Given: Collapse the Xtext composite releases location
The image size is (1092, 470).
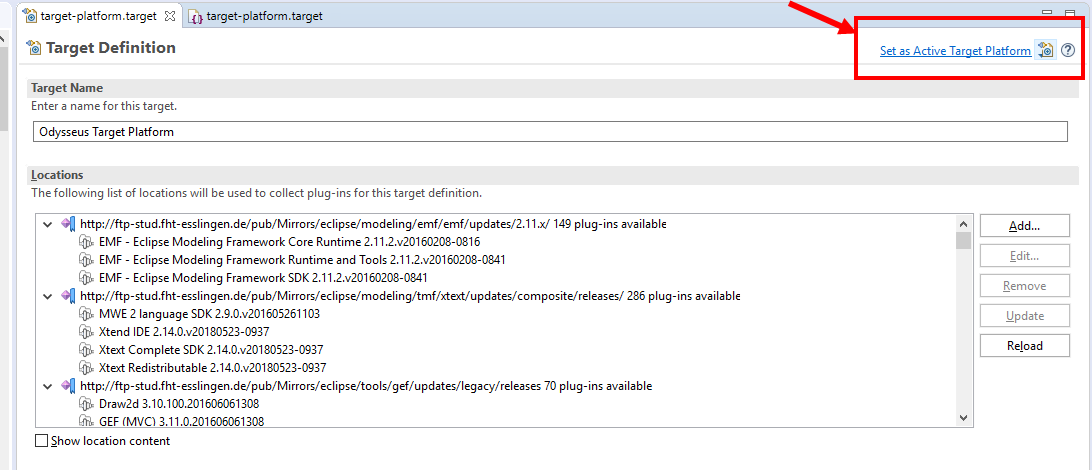Looking at the screenshot, I should pos(47,296).
